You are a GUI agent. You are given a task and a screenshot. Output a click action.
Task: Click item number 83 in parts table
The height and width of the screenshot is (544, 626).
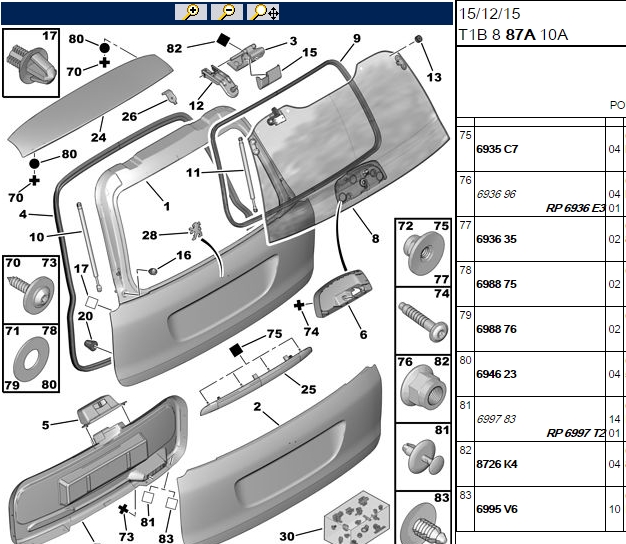point(465,495)
